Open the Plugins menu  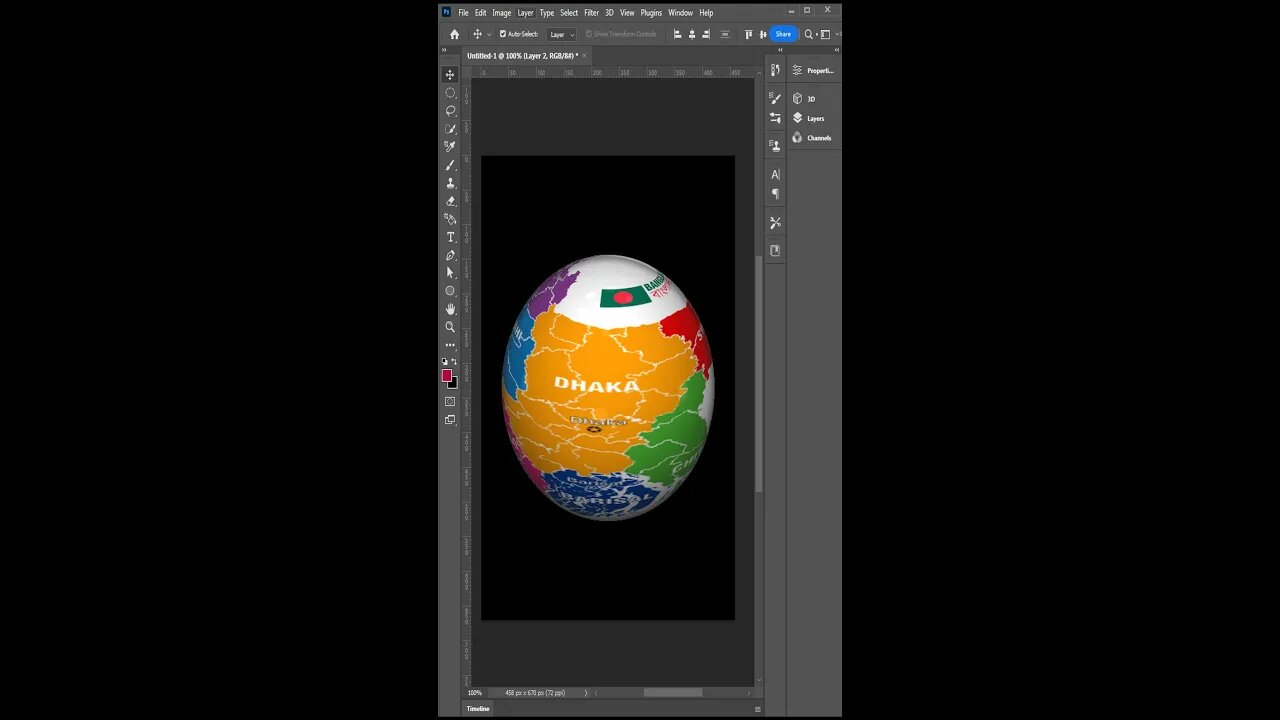651,13
